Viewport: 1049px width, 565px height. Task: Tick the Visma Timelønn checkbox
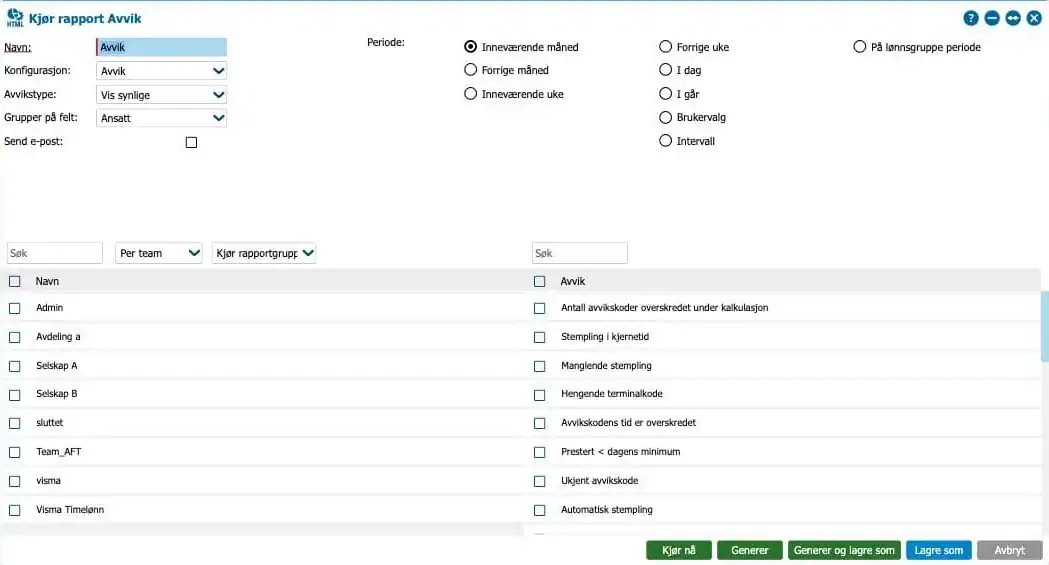click(x=15, y=510)
